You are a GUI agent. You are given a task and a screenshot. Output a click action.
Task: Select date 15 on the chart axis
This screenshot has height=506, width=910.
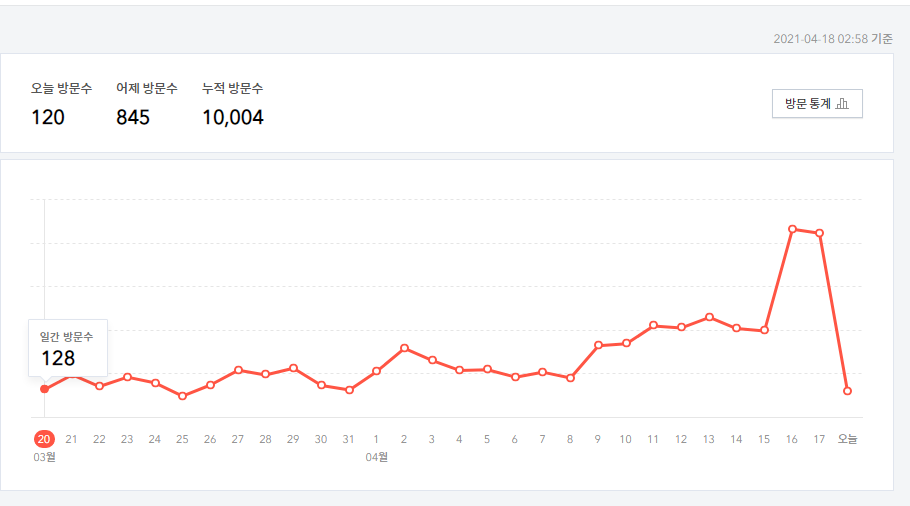point(764,439)
